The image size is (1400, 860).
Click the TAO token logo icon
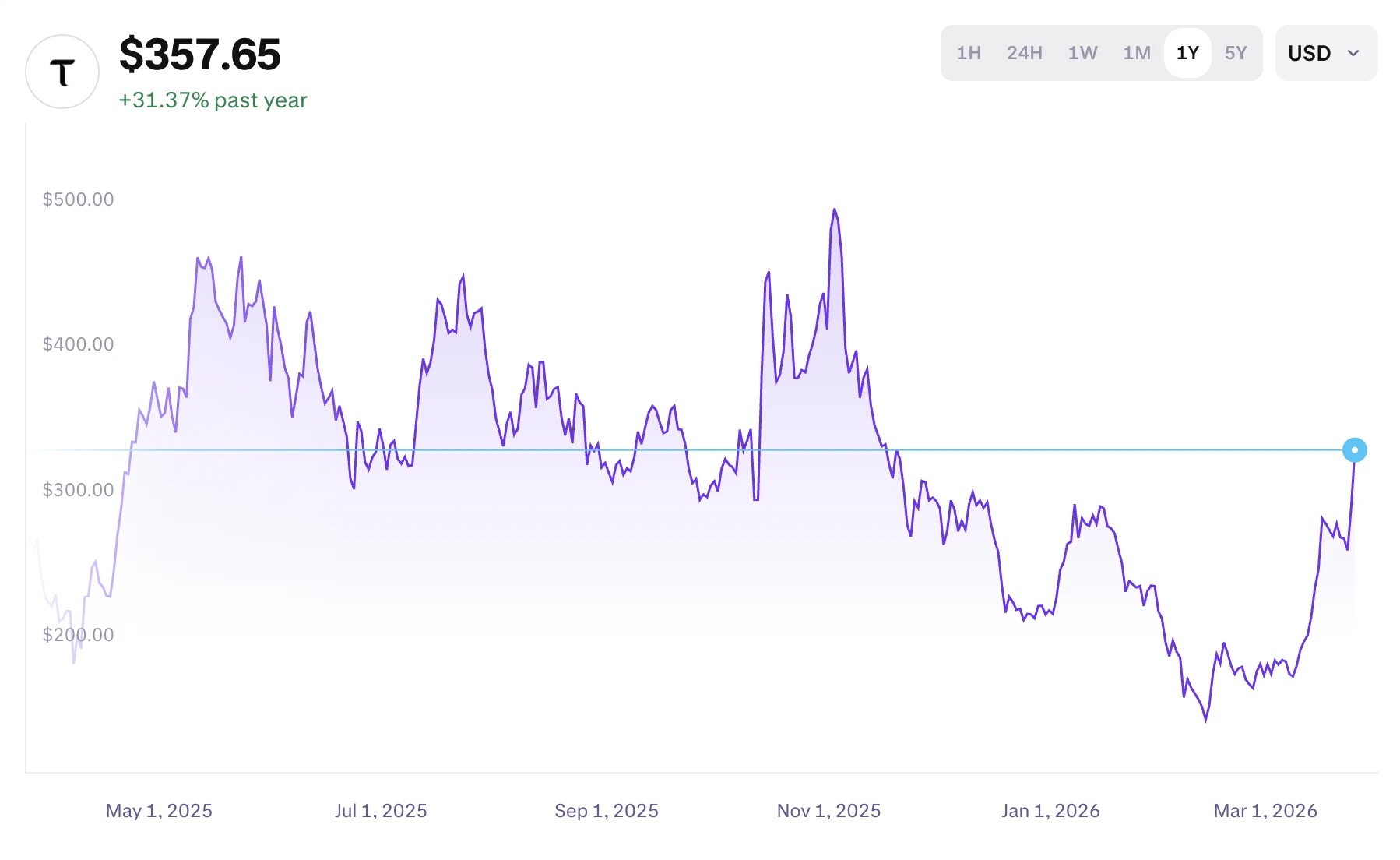62,72
